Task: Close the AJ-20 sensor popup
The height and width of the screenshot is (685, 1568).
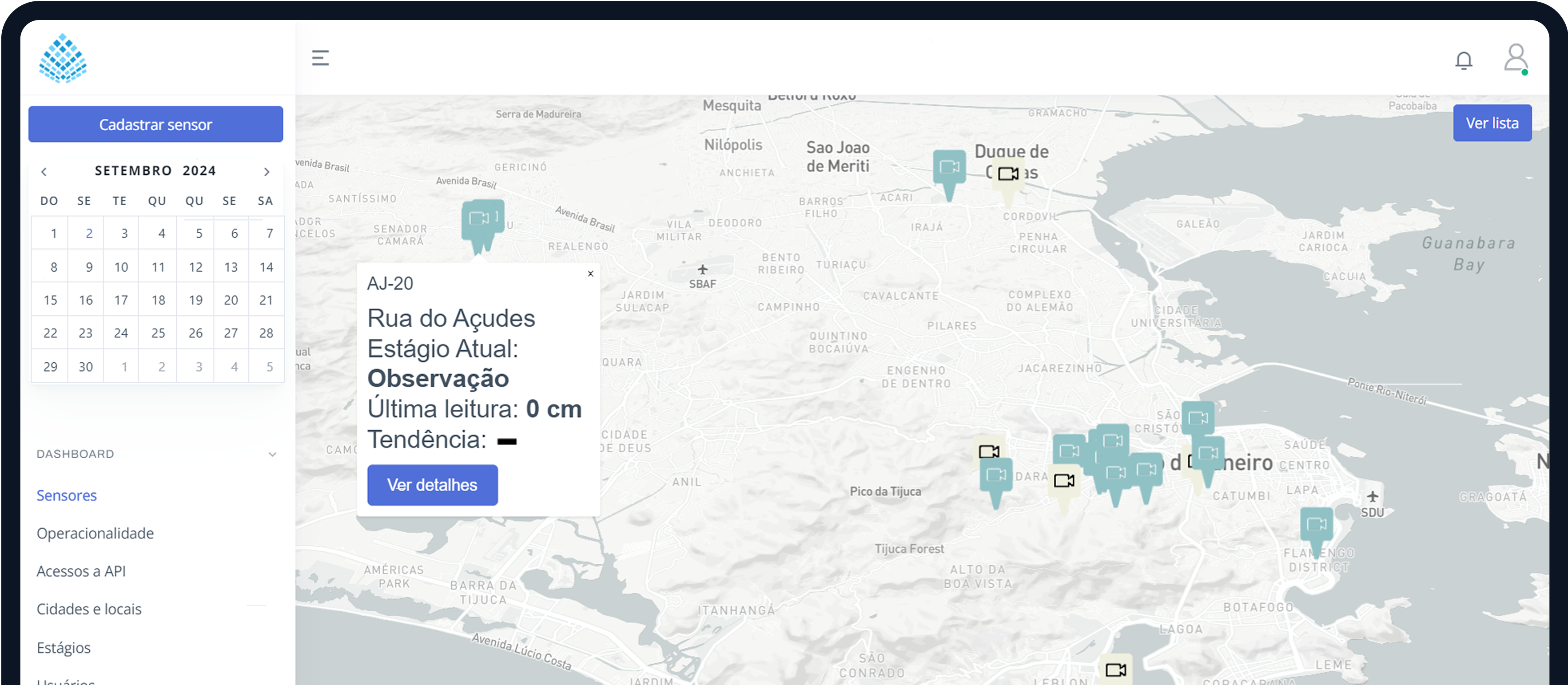Action: pos(590,273)
